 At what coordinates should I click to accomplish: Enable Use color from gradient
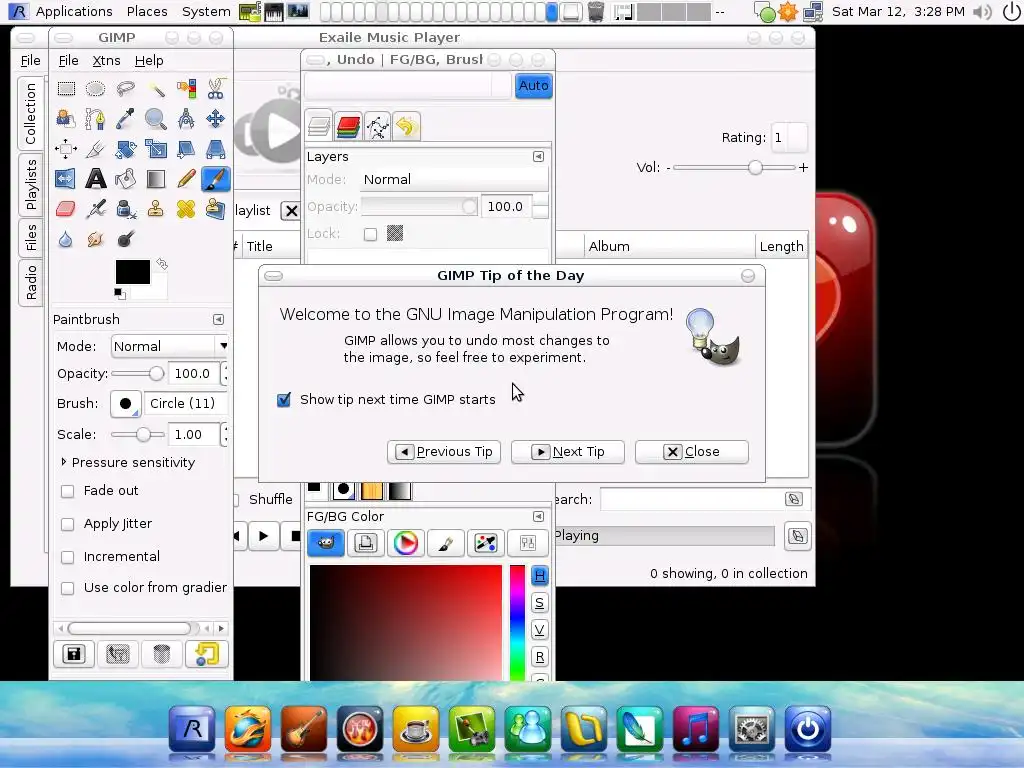(x=67, y=588)
